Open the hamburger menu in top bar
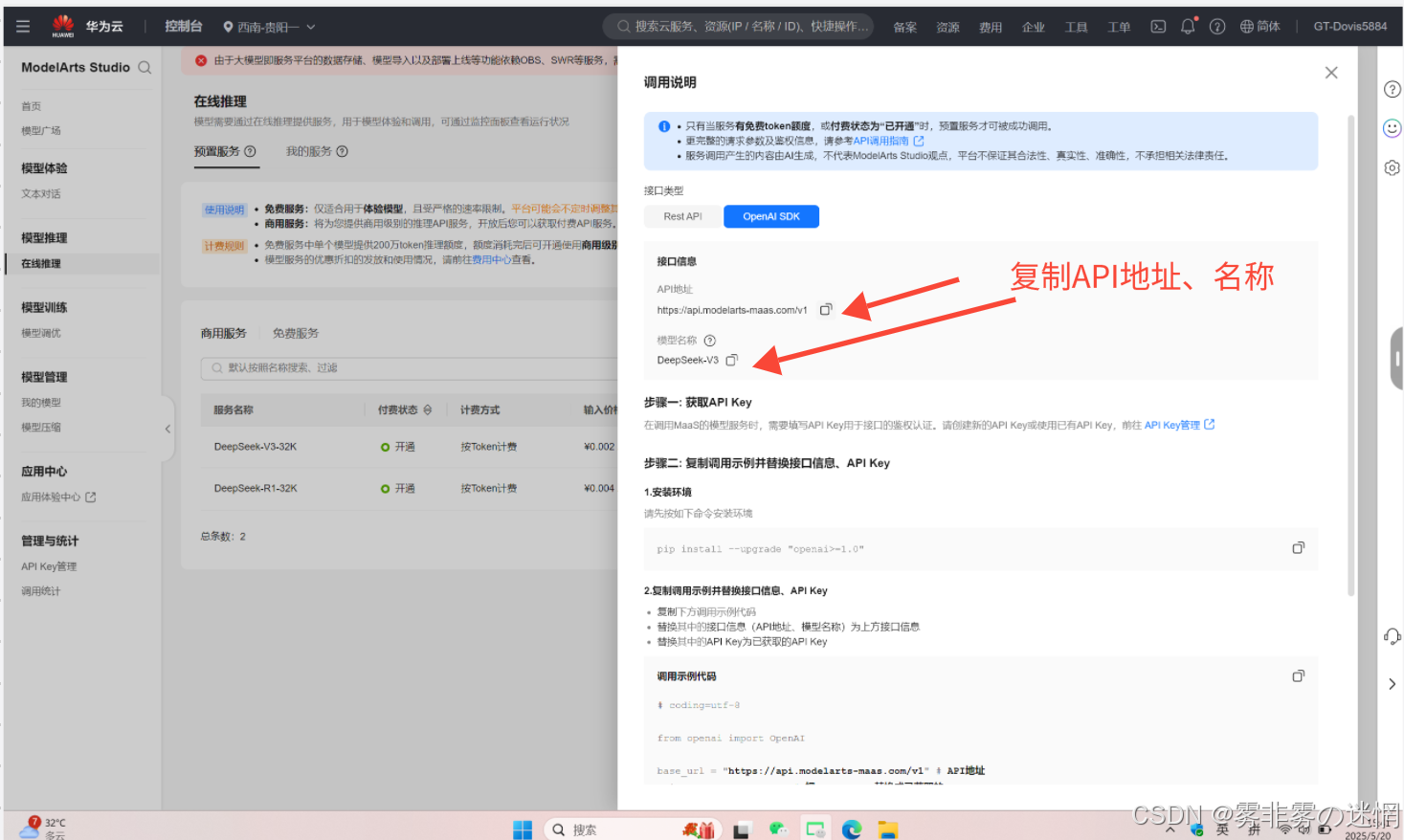1404x840 pixels. (x=23, y=27)
